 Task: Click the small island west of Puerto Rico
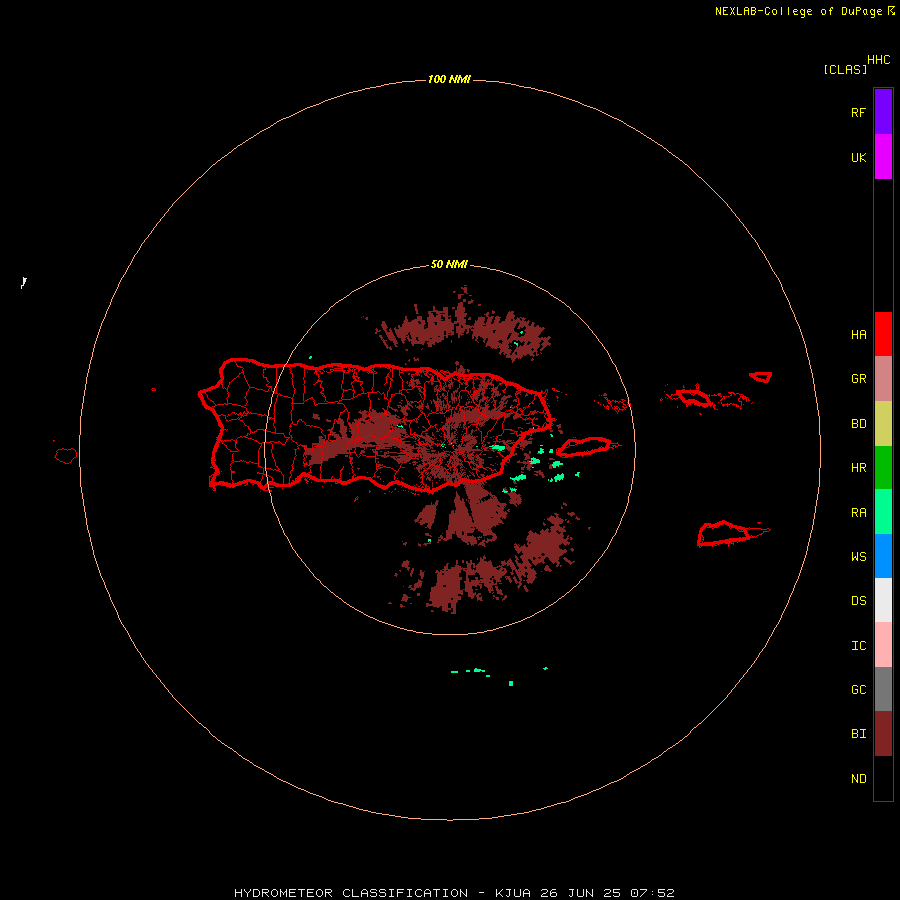[x=66, y=455]
